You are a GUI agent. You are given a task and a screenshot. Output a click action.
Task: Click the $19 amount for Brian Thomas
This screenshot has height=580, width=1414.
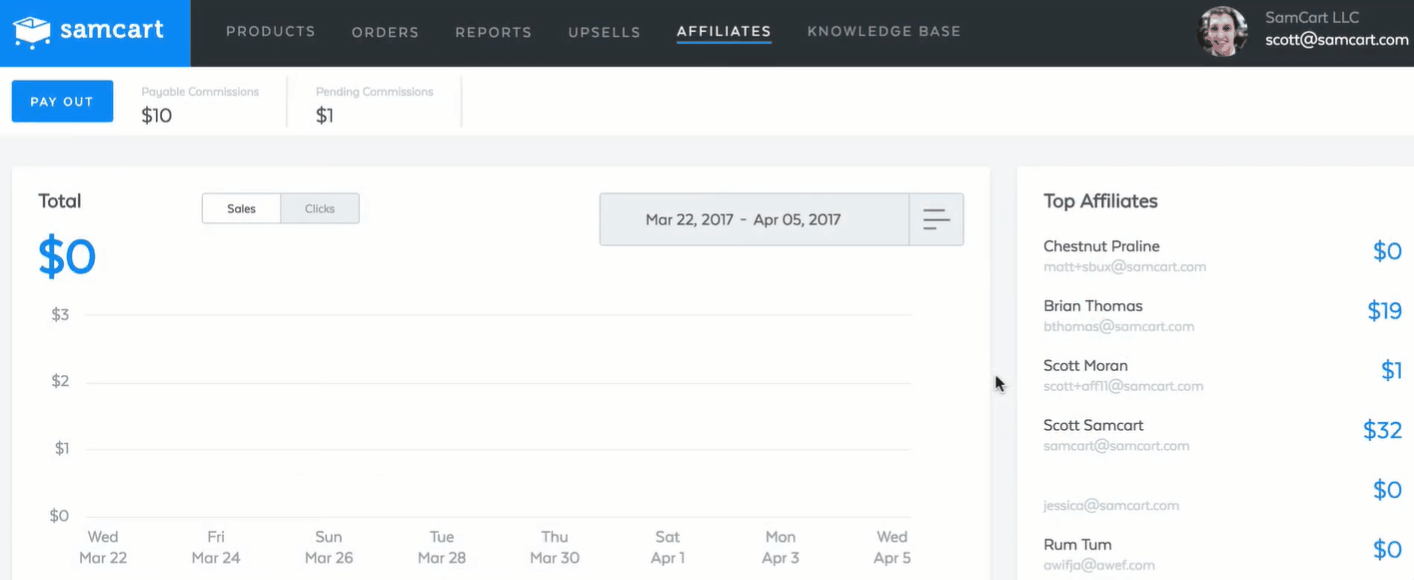pos(1385,311)
